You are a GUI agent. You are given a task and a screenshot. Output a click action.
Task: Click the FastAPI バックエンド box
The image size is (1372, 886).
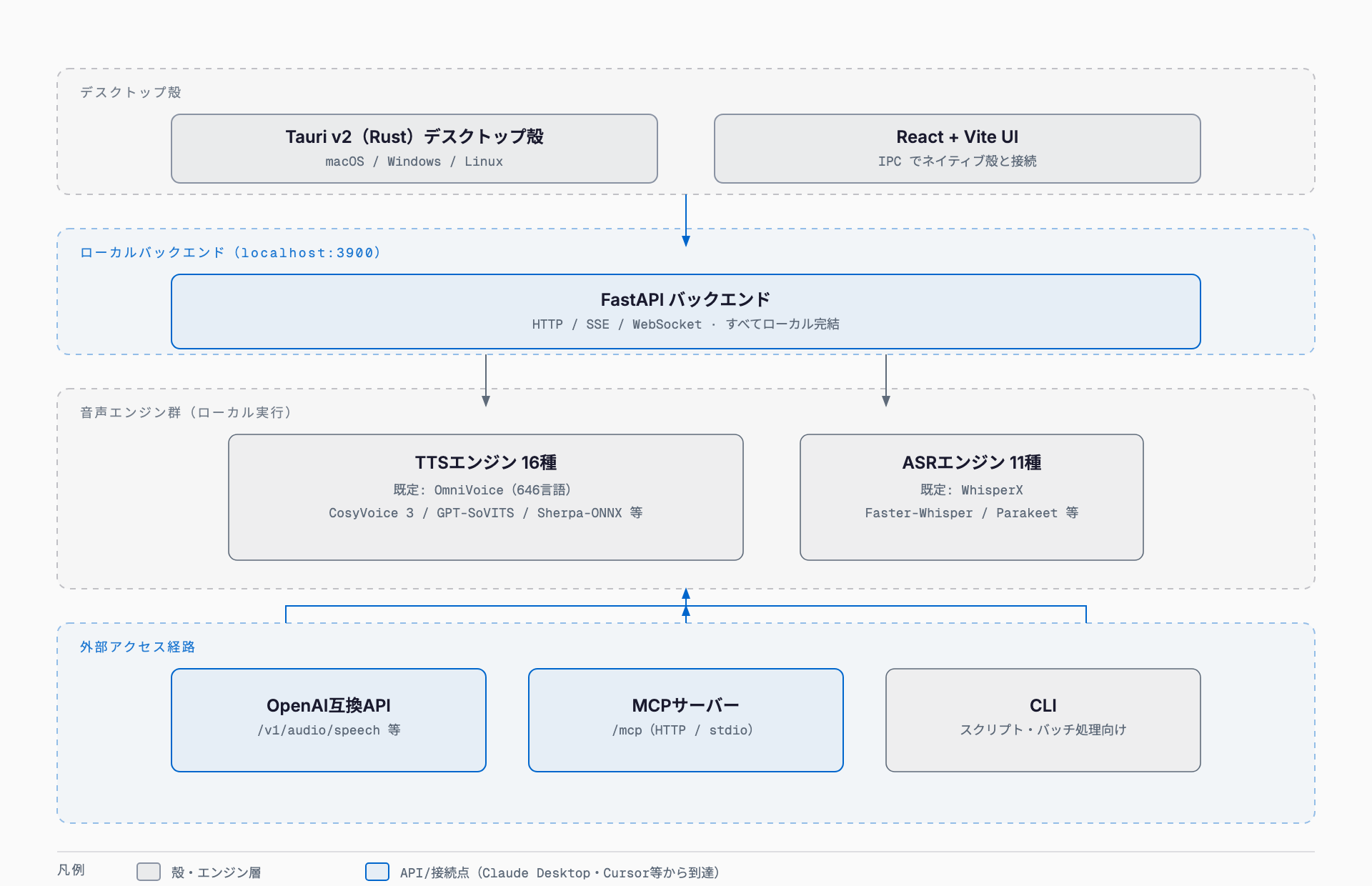686,312
